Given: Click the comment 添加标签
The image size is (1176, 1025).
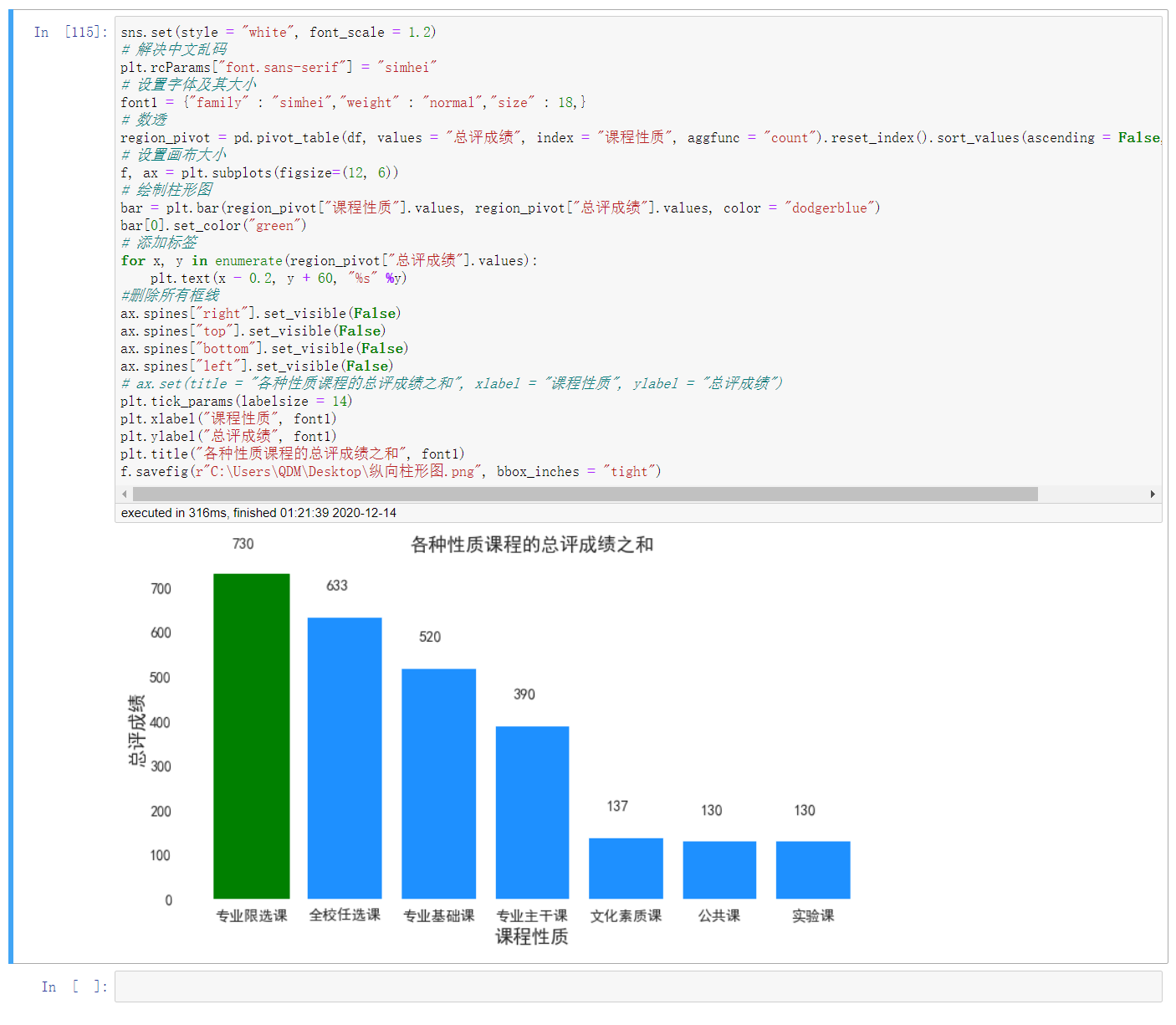Looking at the screenshot, I should pyautogui.click(x=159, y=243).
